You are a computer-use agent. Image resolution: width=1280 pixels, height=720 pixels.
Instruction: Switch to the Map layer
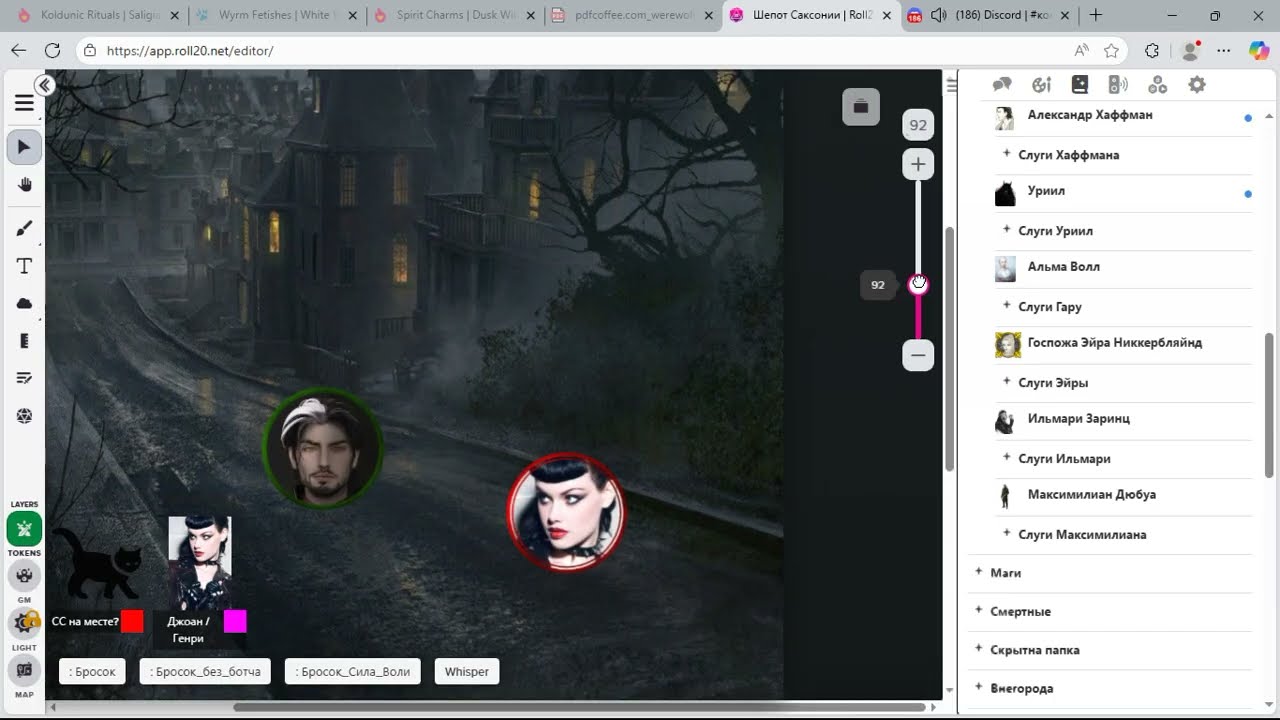[x=24, y=670]
